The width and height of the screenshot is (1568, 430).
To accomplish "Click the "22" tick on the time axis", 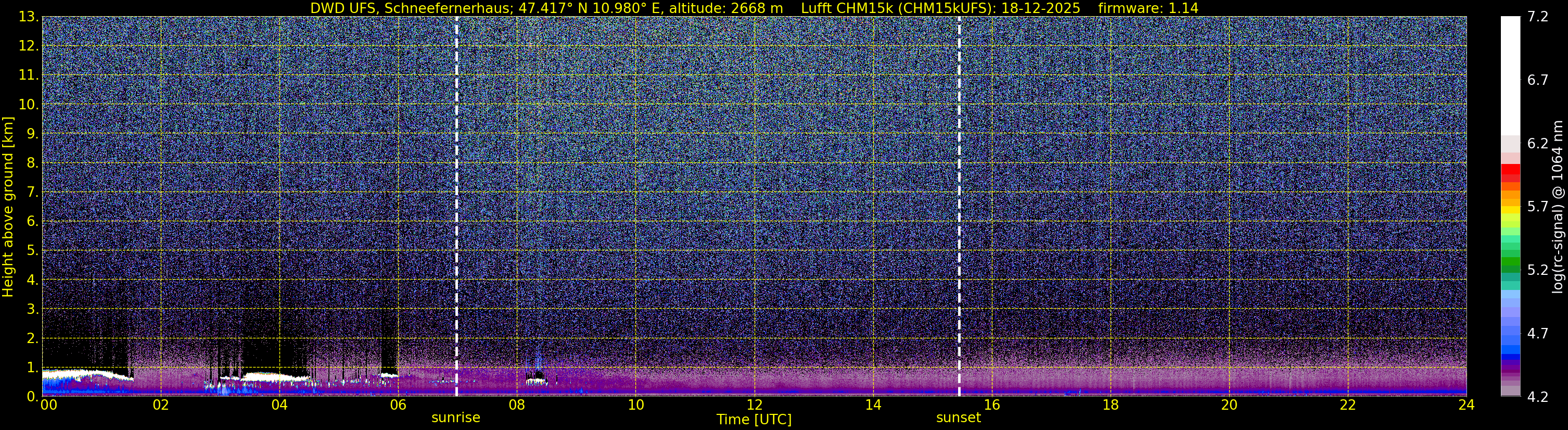I will [1348, 405].
